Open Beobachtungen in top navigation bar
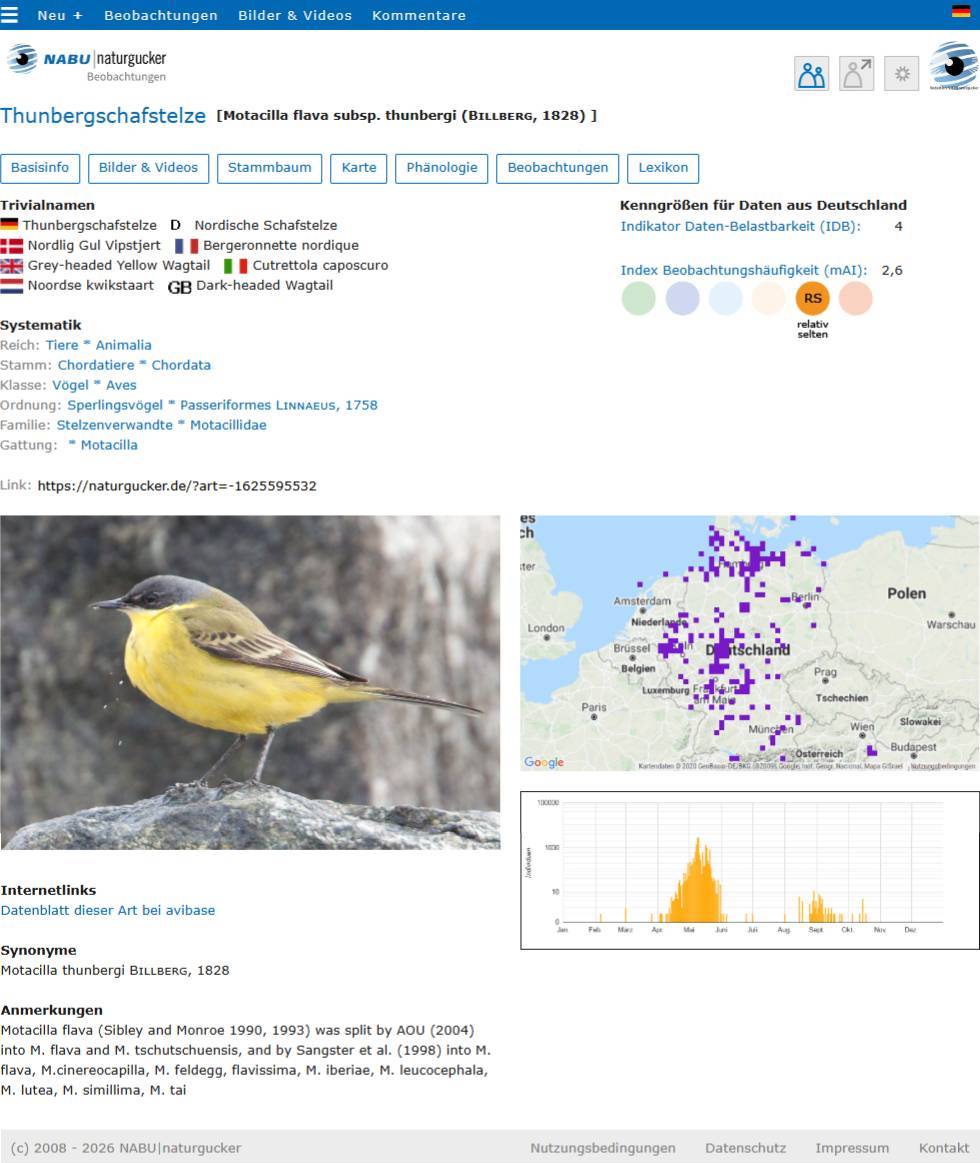 (161, 16)
